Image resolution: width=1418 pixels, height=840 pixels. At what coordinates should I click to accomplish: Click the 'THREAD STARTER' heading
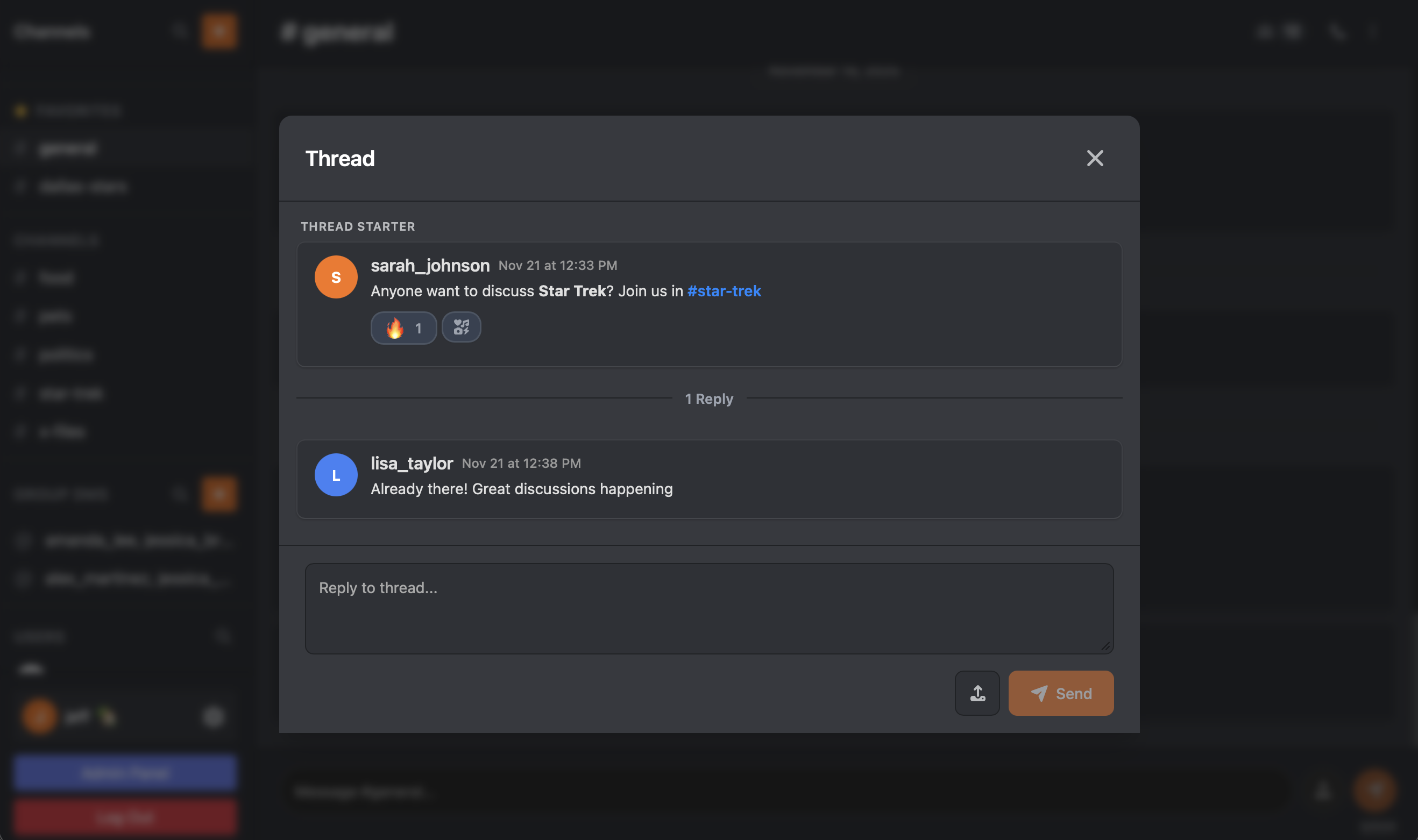(x=358, y=226)
